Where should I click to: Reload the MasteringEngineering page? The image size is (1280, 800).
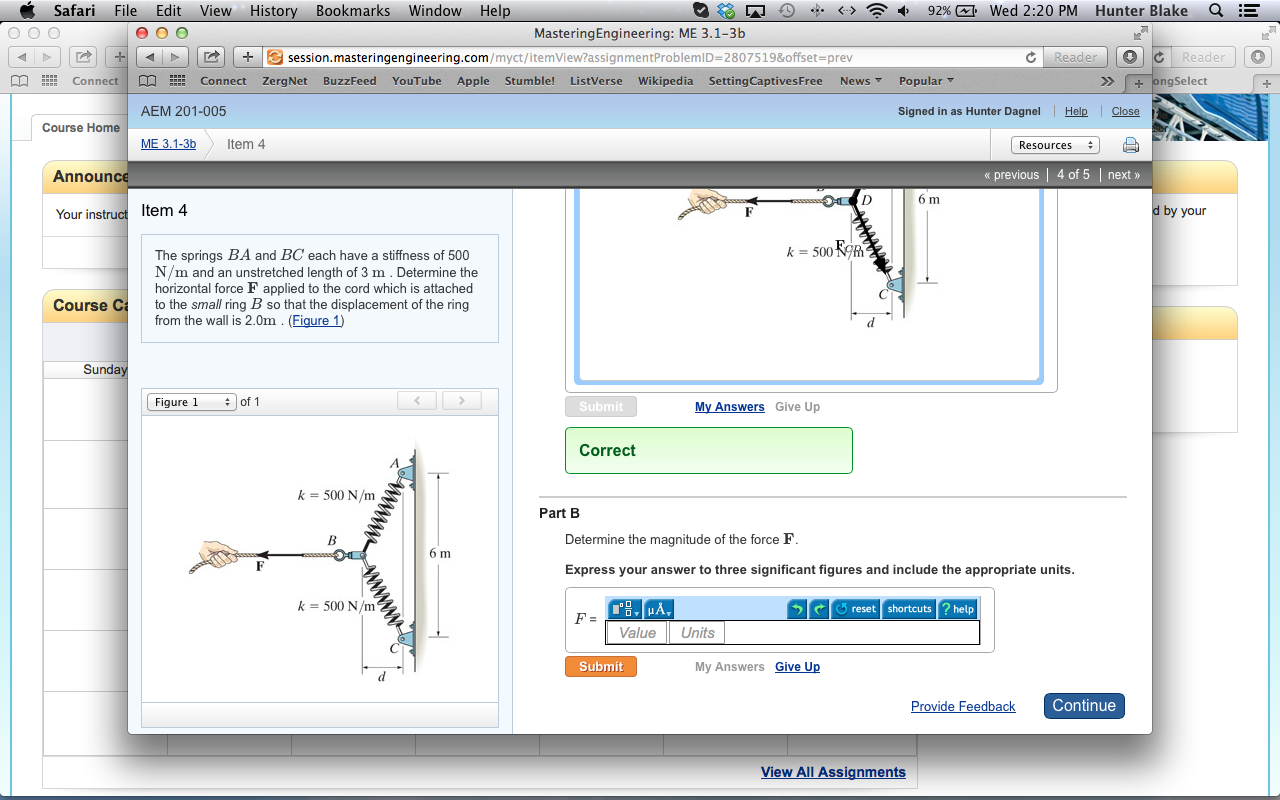[1031, 58]
